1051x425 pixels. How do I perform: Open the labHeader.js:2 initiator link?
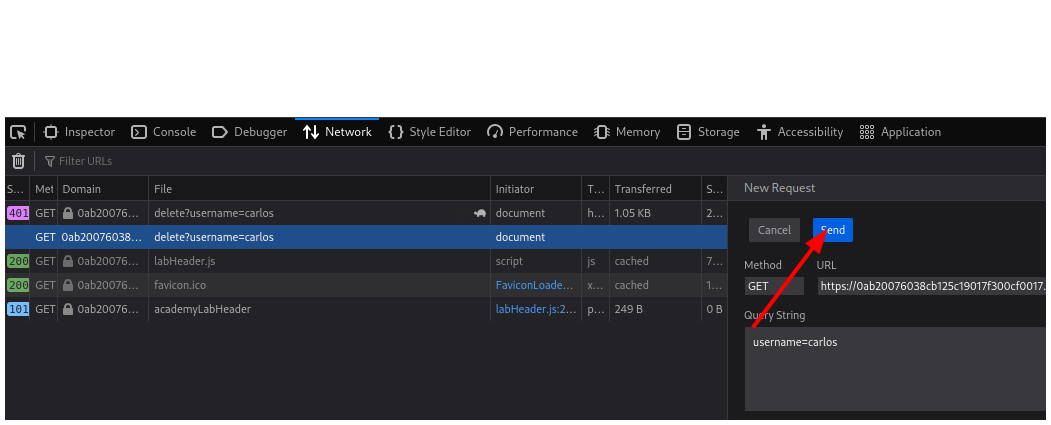coord(536,309)
